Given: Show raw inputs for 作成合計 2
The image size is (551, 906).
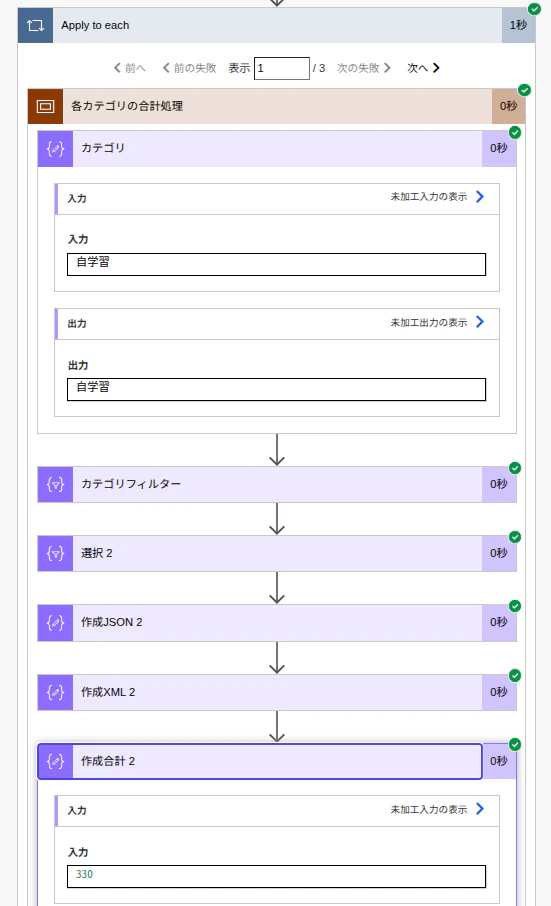Looking at the screenshot, I should point(437,810).
